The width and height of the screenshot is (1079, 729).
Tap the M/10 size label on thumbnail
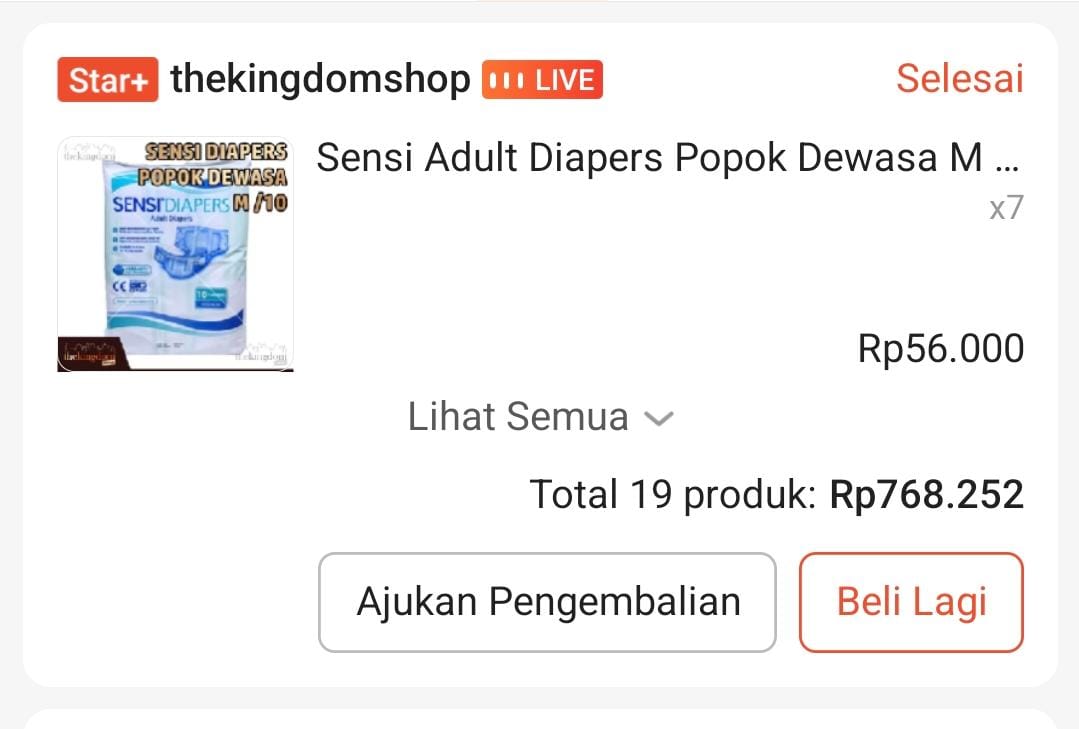(260, 202)
